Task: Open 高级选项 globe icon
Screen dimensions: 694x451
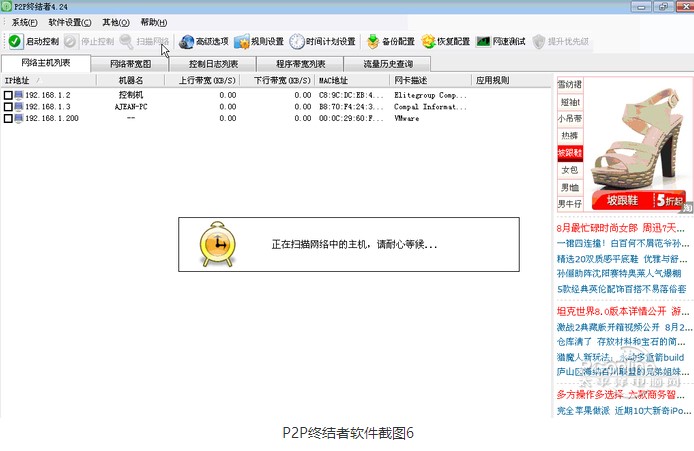Action: [x=186, y=42]
